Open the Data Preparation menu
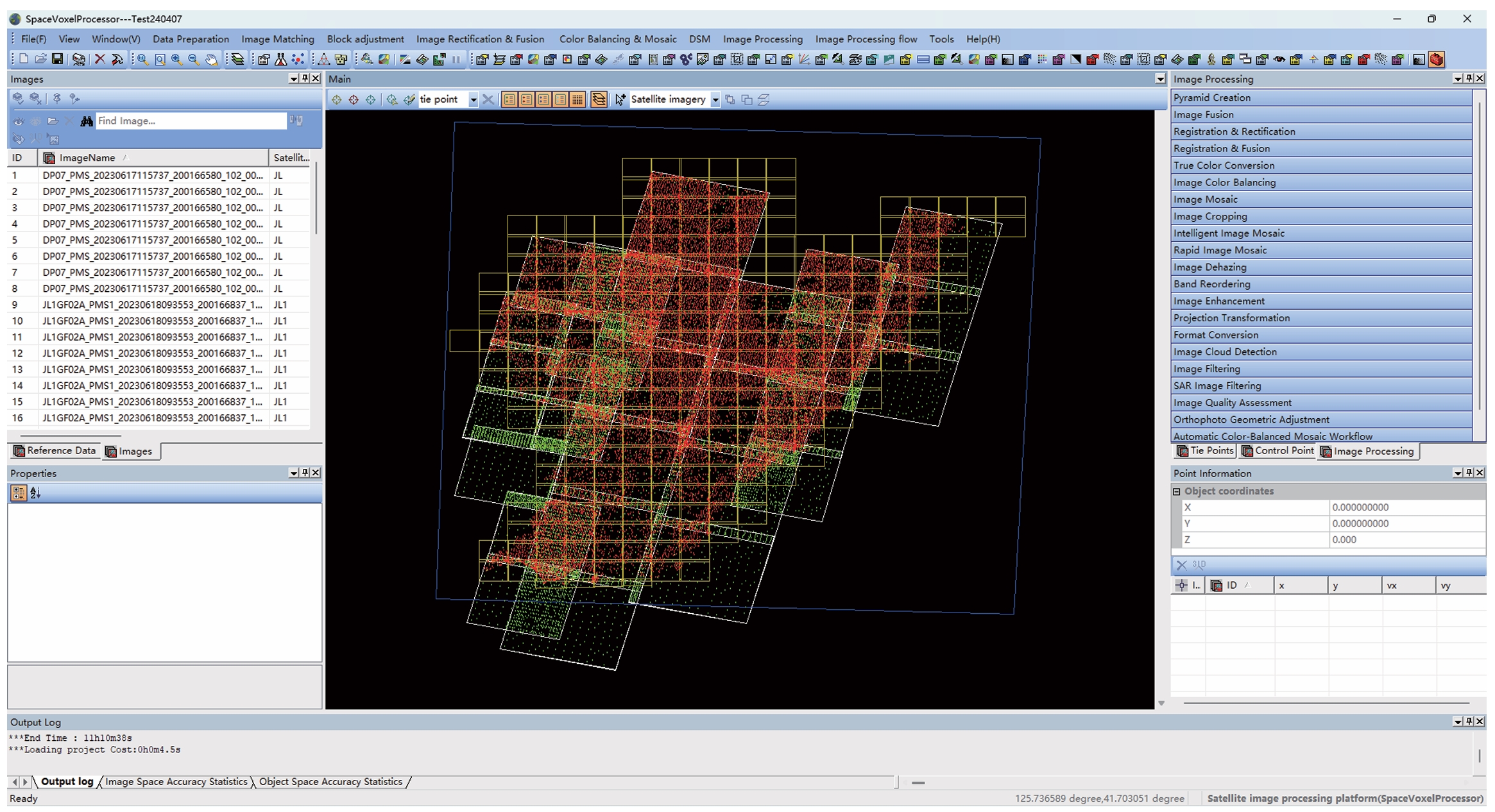The image size is (1495, 812). click(191, 39)
